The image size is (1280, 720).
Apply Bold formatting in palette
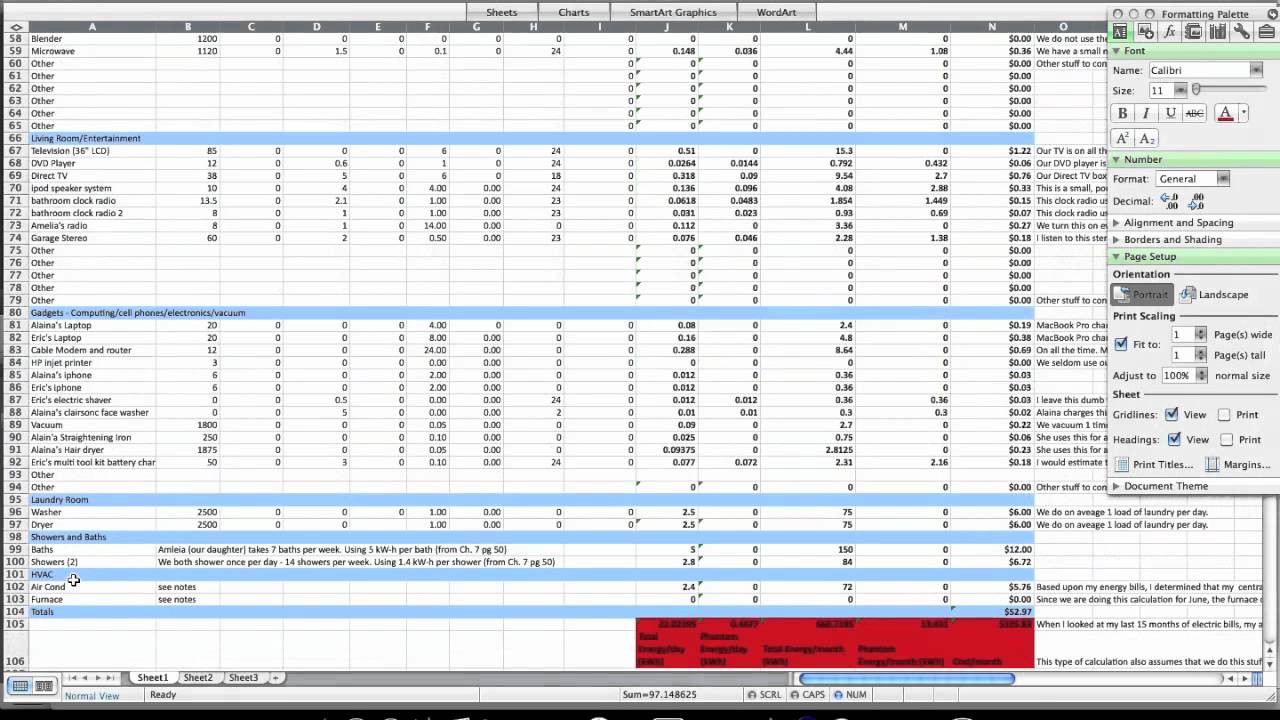[x=1123, y=114]
